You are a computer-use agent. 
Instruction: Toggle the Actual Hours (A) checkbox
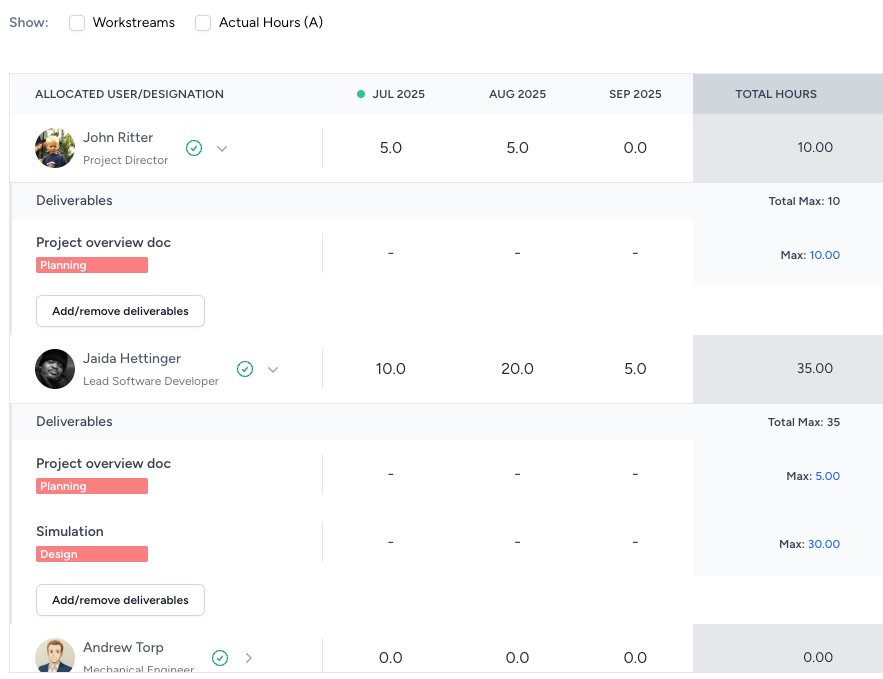coord(203,23)
